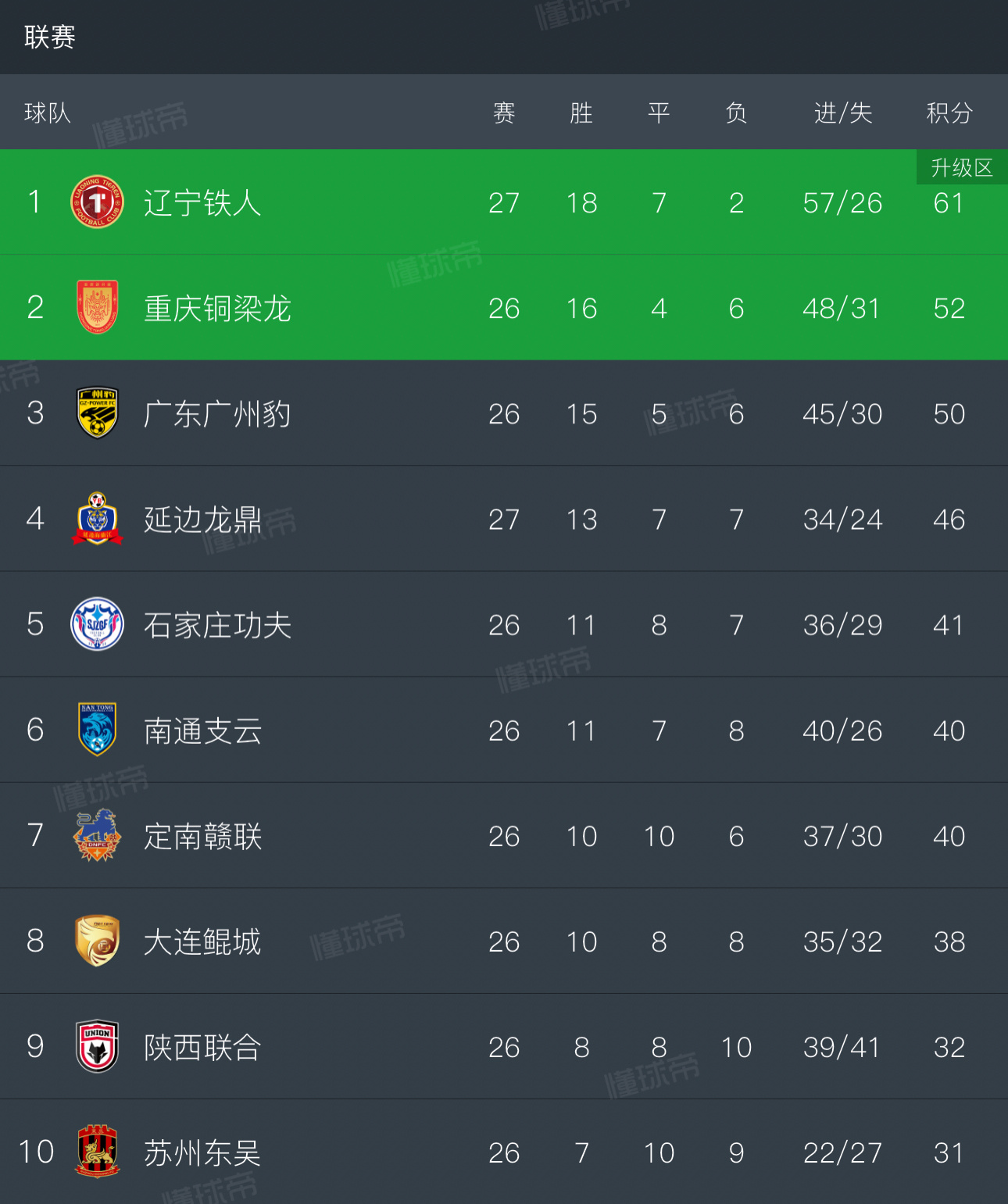Click the 升级区 promotion zone label
Screen dimensions: 1008x1204
[961, 168]
